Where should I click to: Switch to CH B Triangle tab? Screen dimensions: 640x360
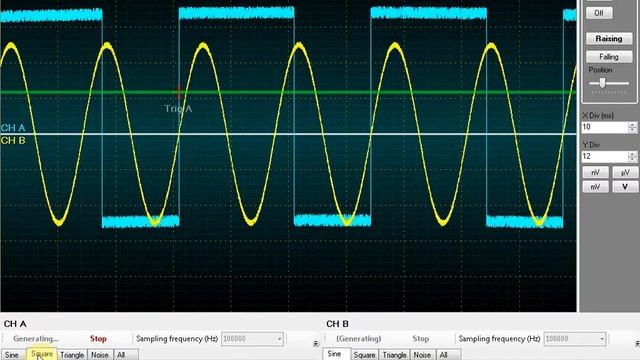pyautogui.click(x=394, y=355)
